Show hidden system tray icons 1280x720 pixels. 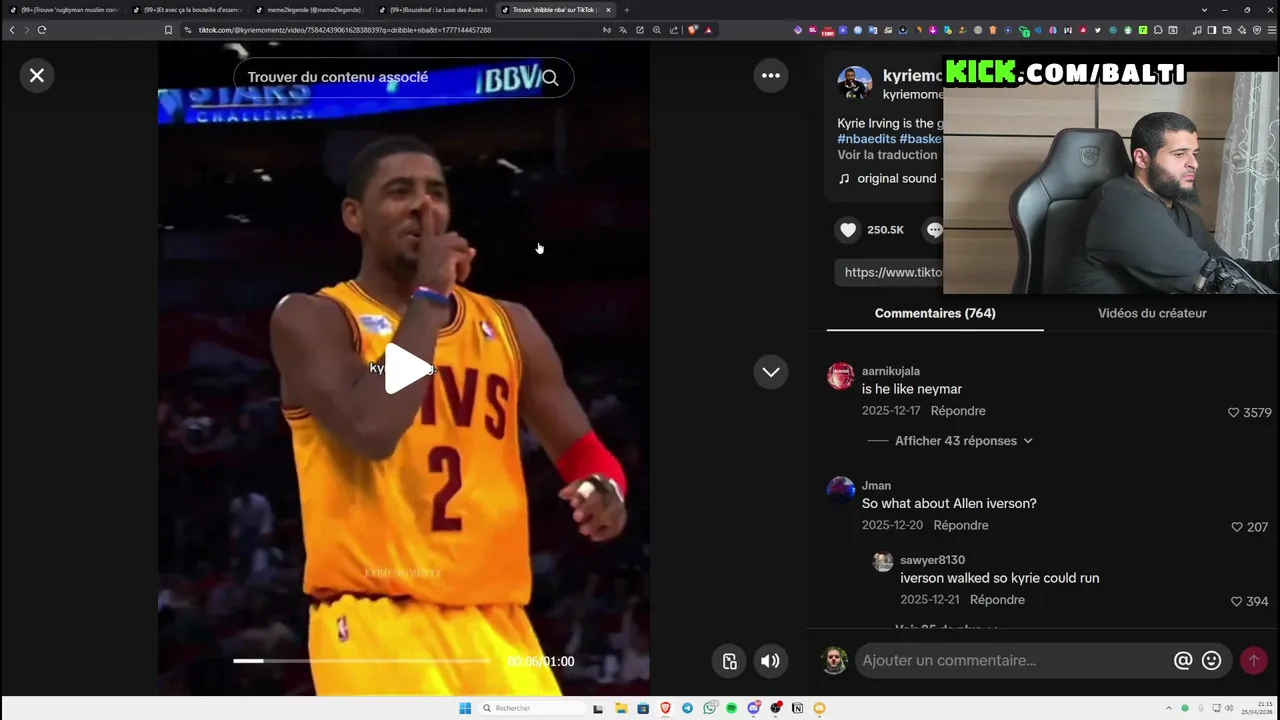coord(1169,708)
